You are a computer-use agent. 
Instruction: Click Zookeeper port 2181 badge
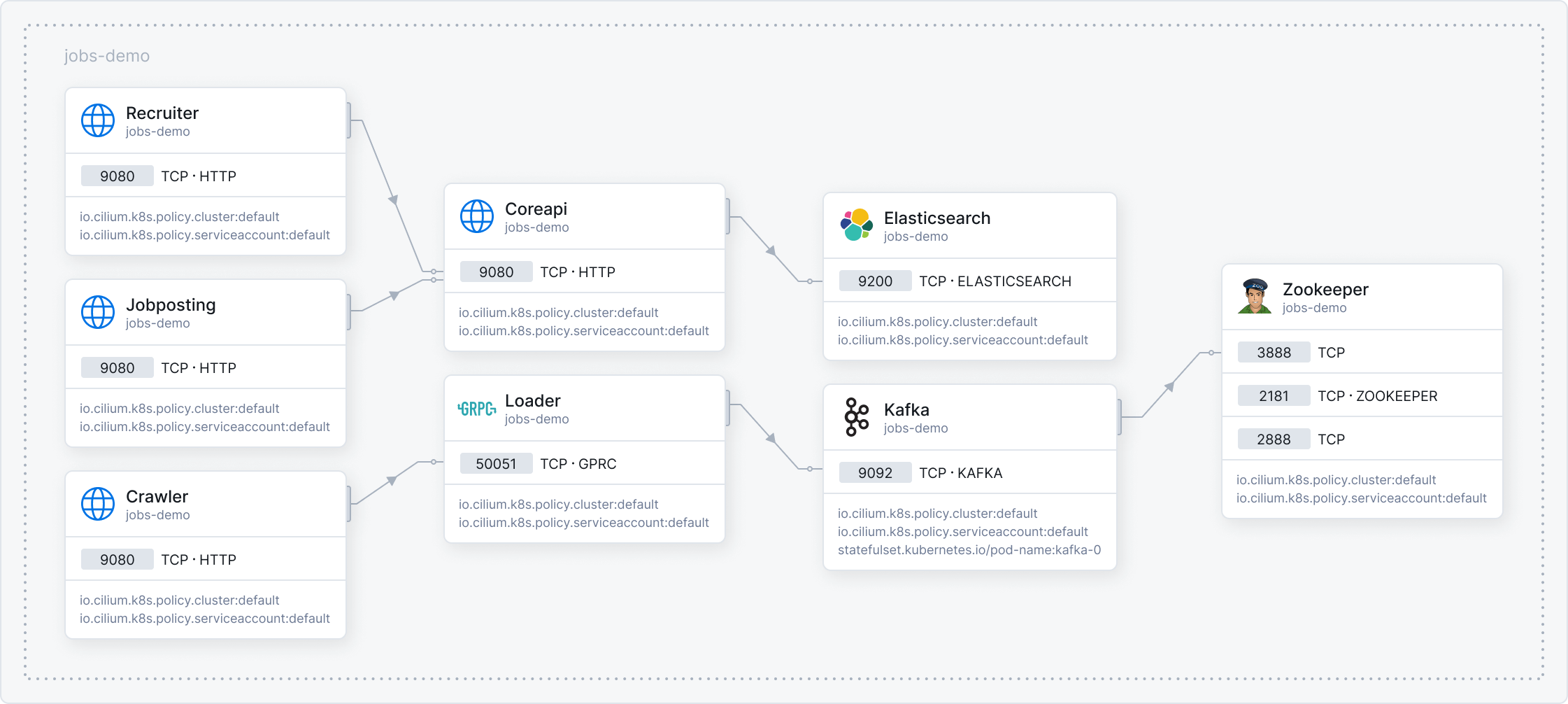1274,396
